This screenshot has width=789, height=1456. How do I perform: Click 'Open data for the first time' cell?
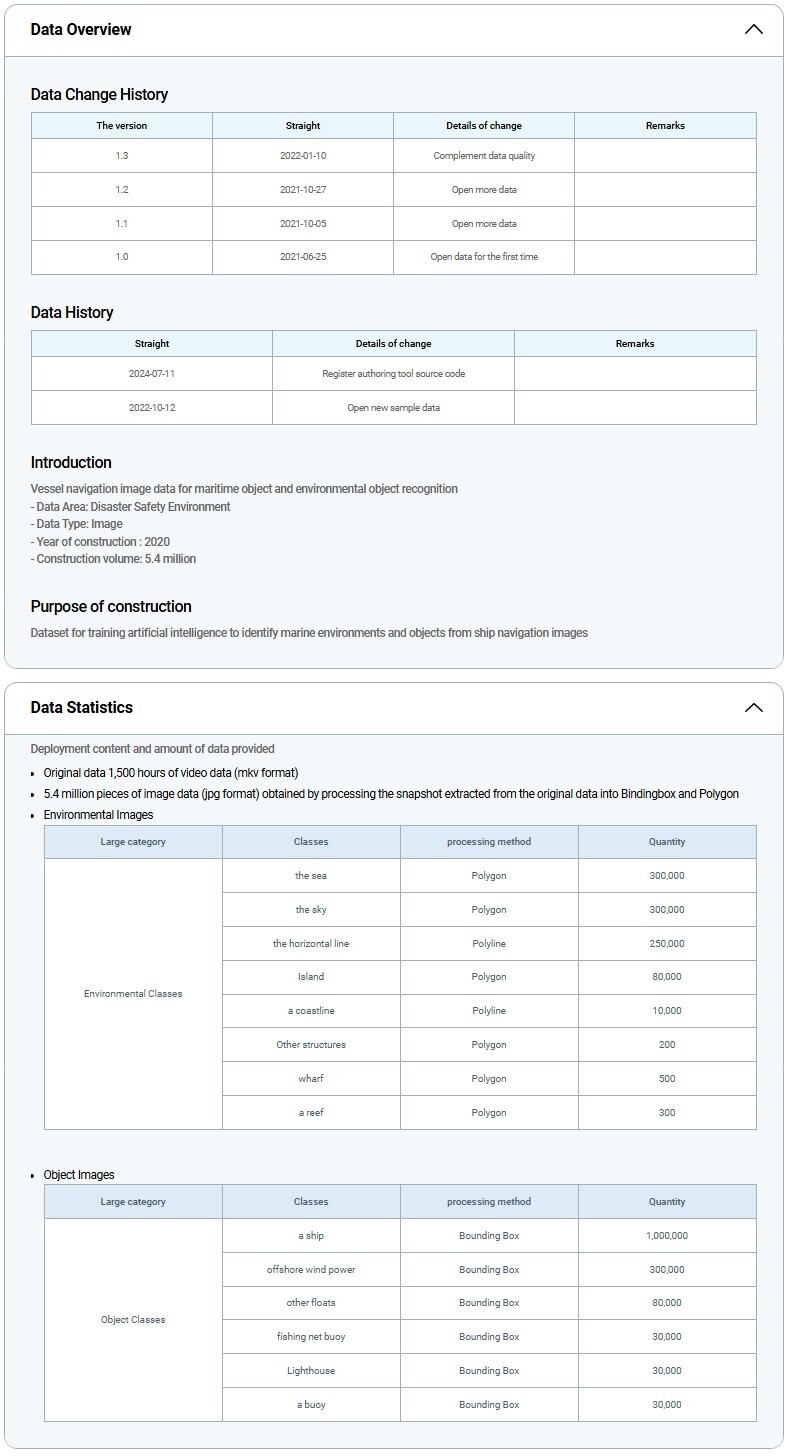point(484,257)
